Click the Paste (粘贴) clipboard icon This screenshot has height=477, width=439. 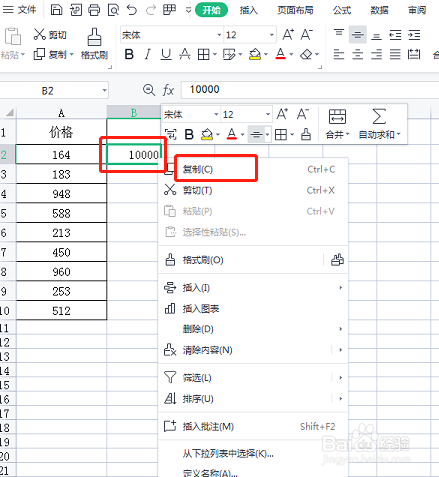click(x=13, y=36)
